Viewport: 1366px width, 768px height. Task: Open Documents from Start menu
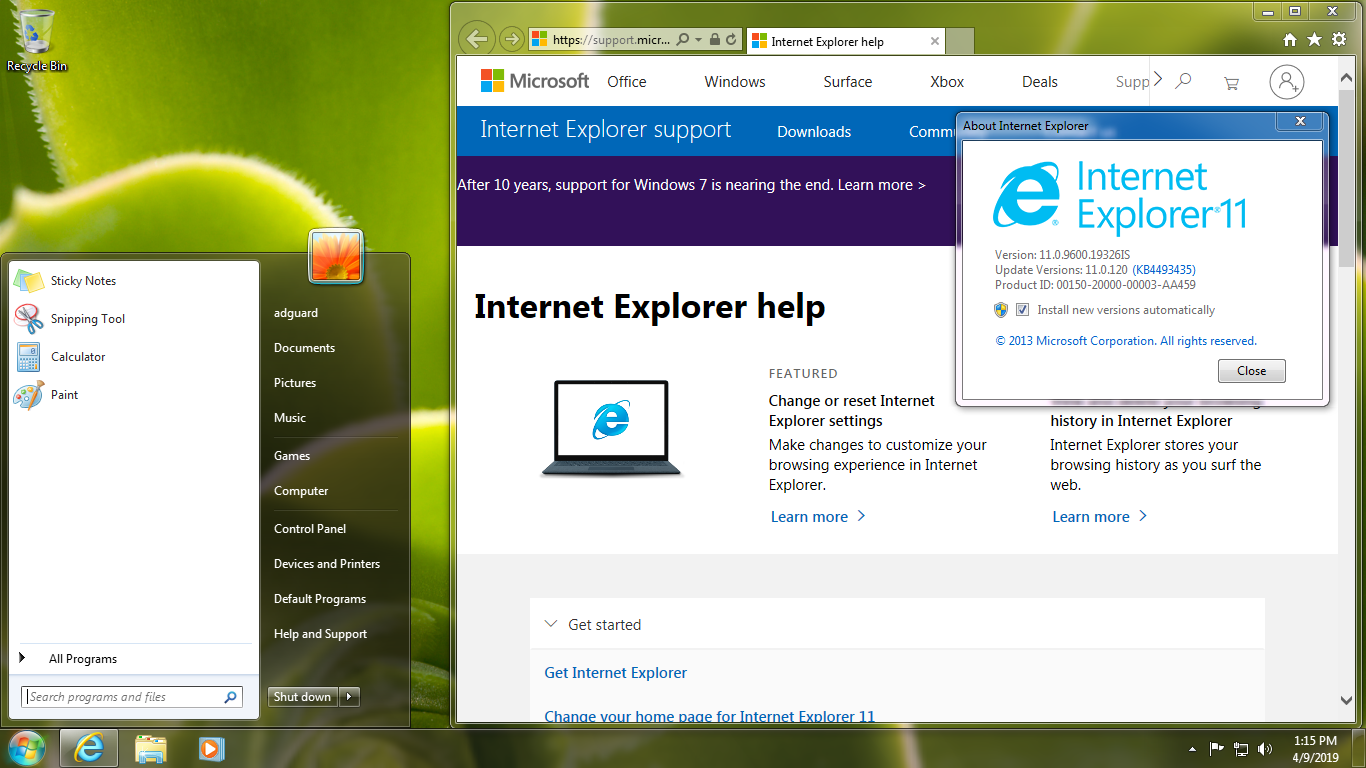[x=305, y=348]
